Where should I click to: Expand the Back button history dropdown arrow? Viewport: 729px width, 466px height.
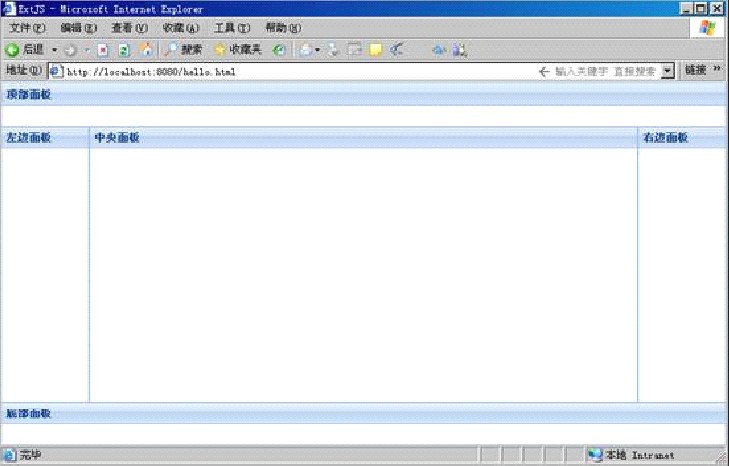click(x=54, y=49)
